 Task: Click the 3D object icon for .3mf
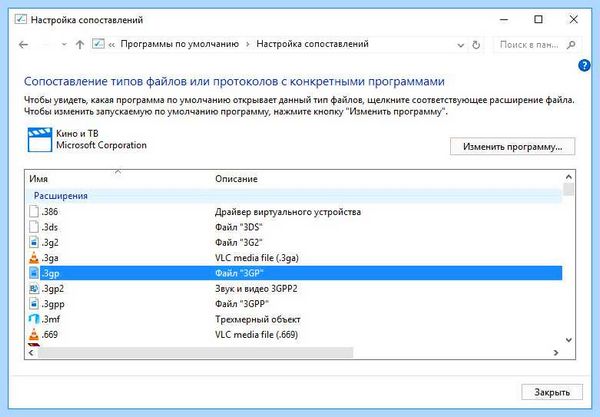pos(34,319)
